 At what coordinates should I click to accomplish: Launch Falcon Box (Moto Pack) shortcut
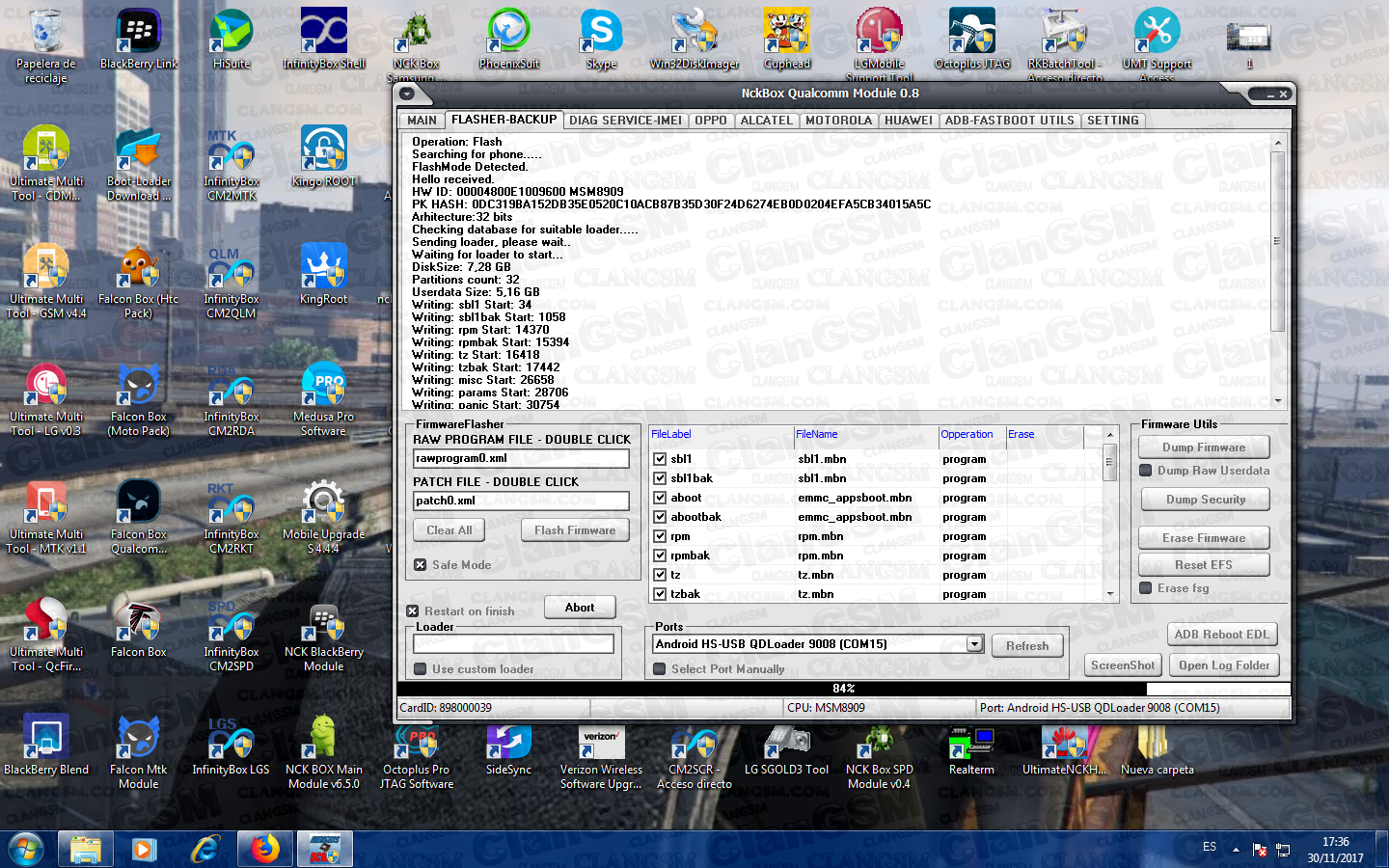coord(139,400)
